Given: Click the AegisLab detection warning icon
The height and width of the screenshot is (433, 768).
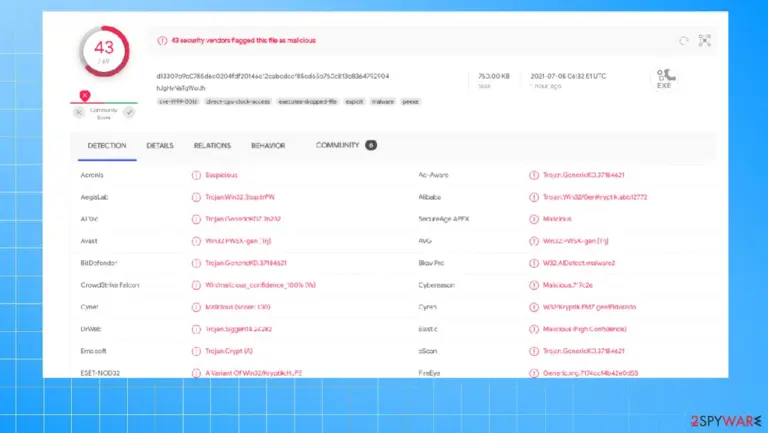Looking at the screenshot, I should (196, 197).
